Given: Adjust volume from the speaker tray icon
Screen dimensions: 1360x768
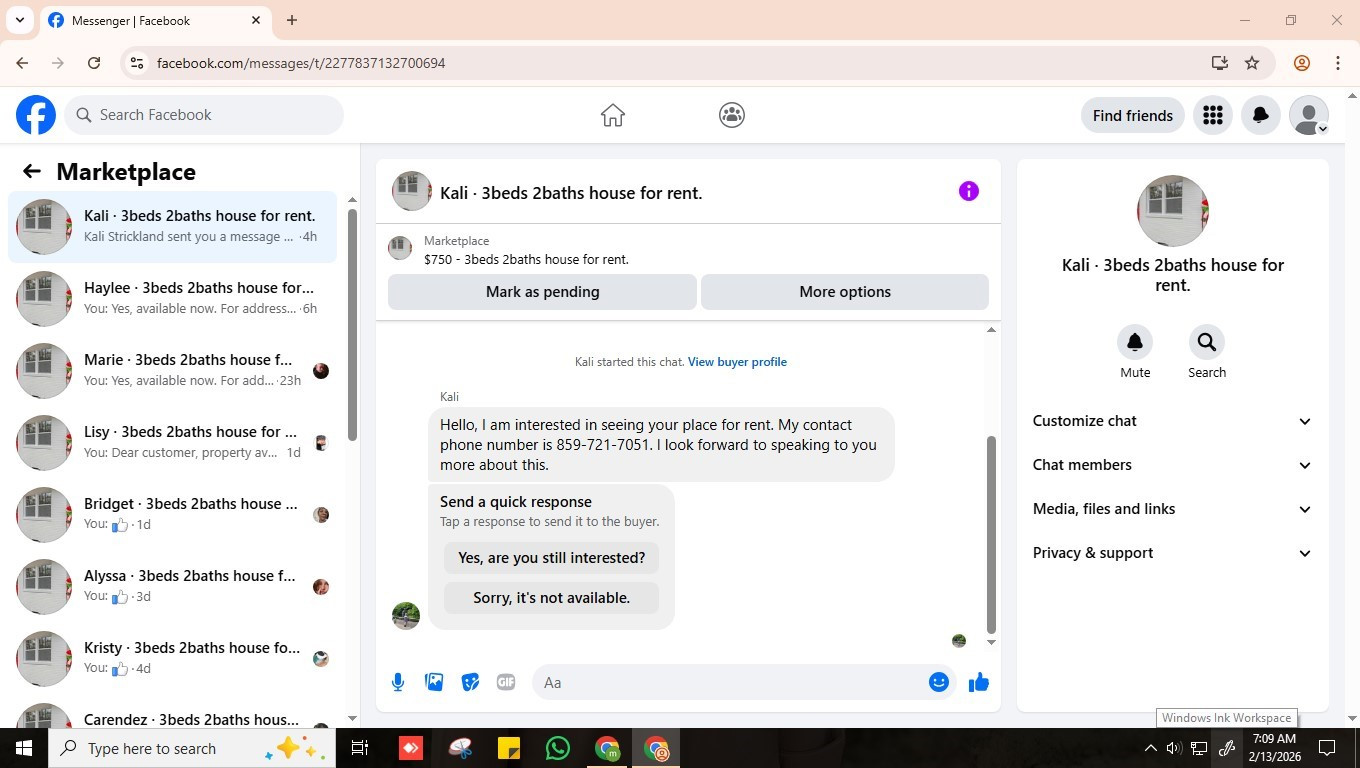Looking at the screenshot, I should click(1174, 748).
